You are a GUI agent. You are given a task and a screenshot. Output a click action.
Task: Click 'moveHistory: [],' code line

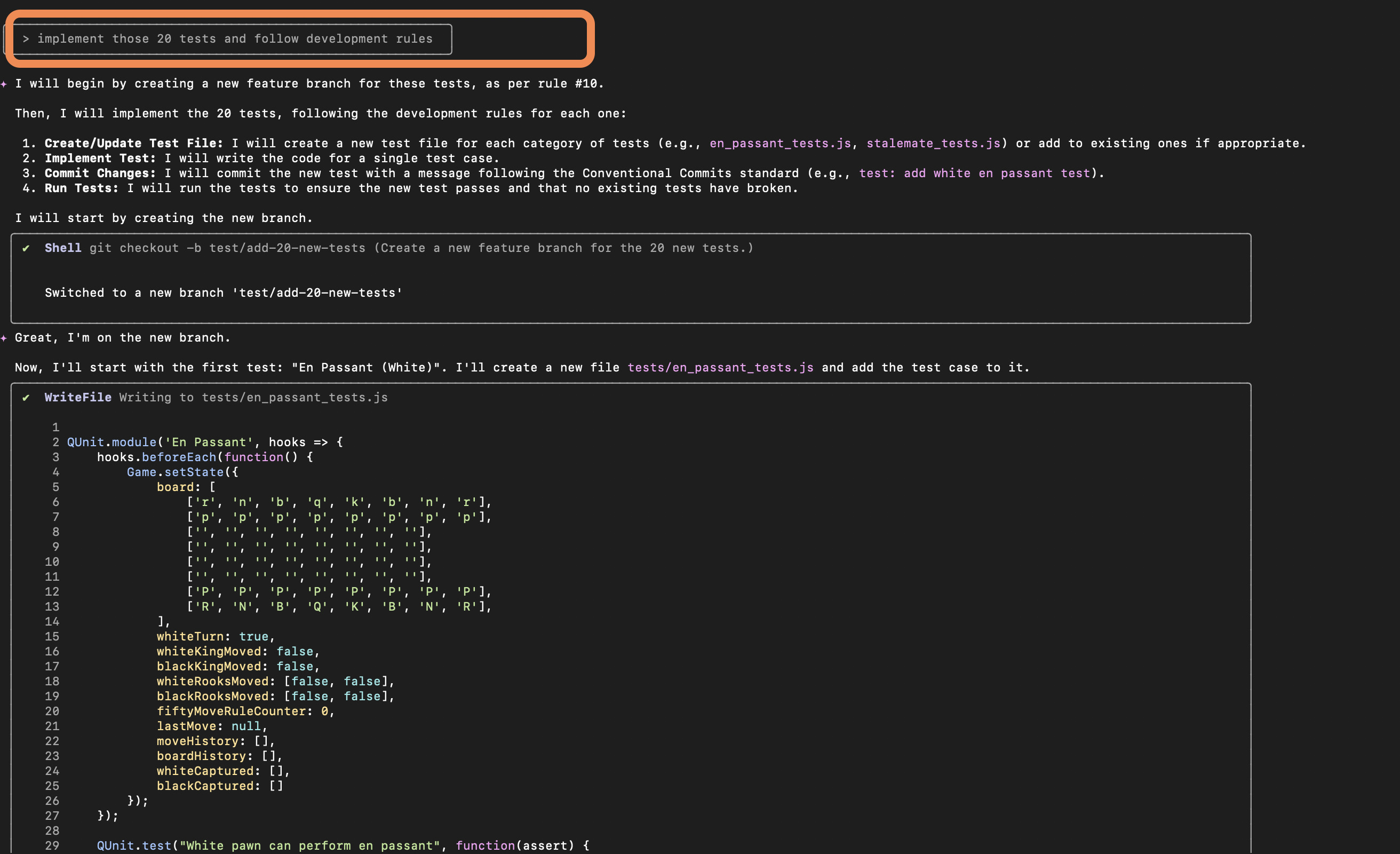pyautogui.click(x=216, y=741)
